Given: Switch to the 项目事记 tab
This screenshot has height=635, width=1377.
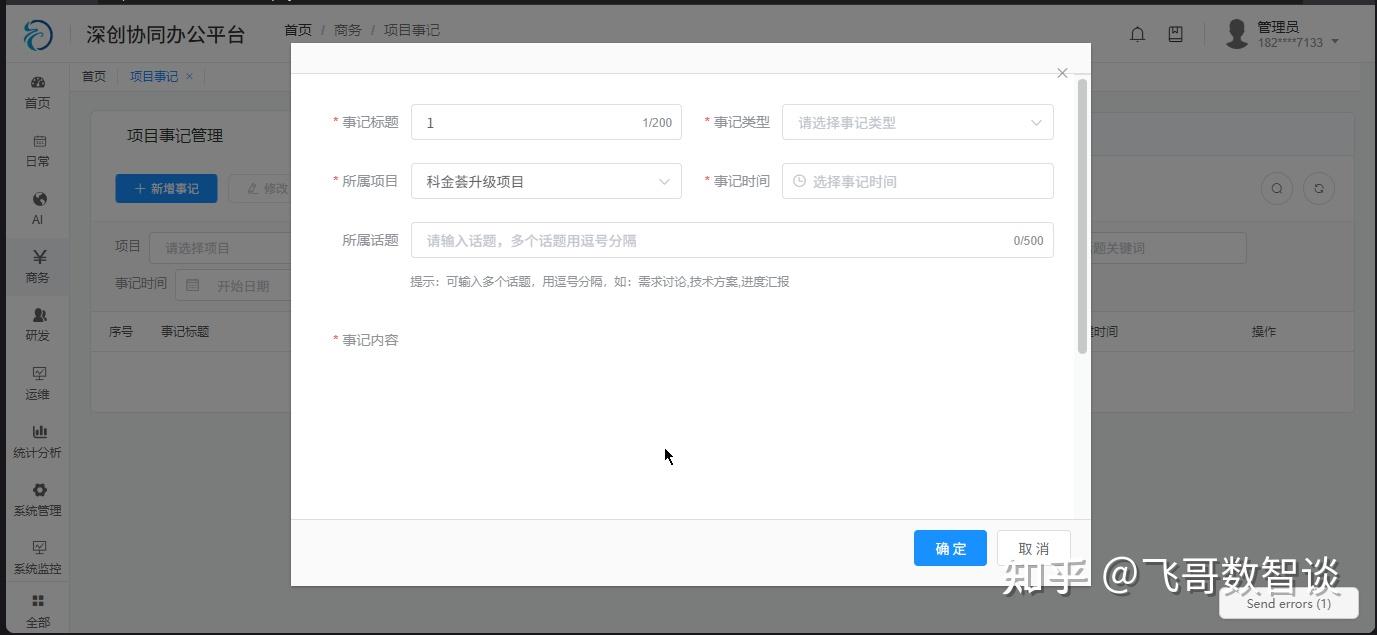Looking at the screenshot, I should click(x=153, y=76).
